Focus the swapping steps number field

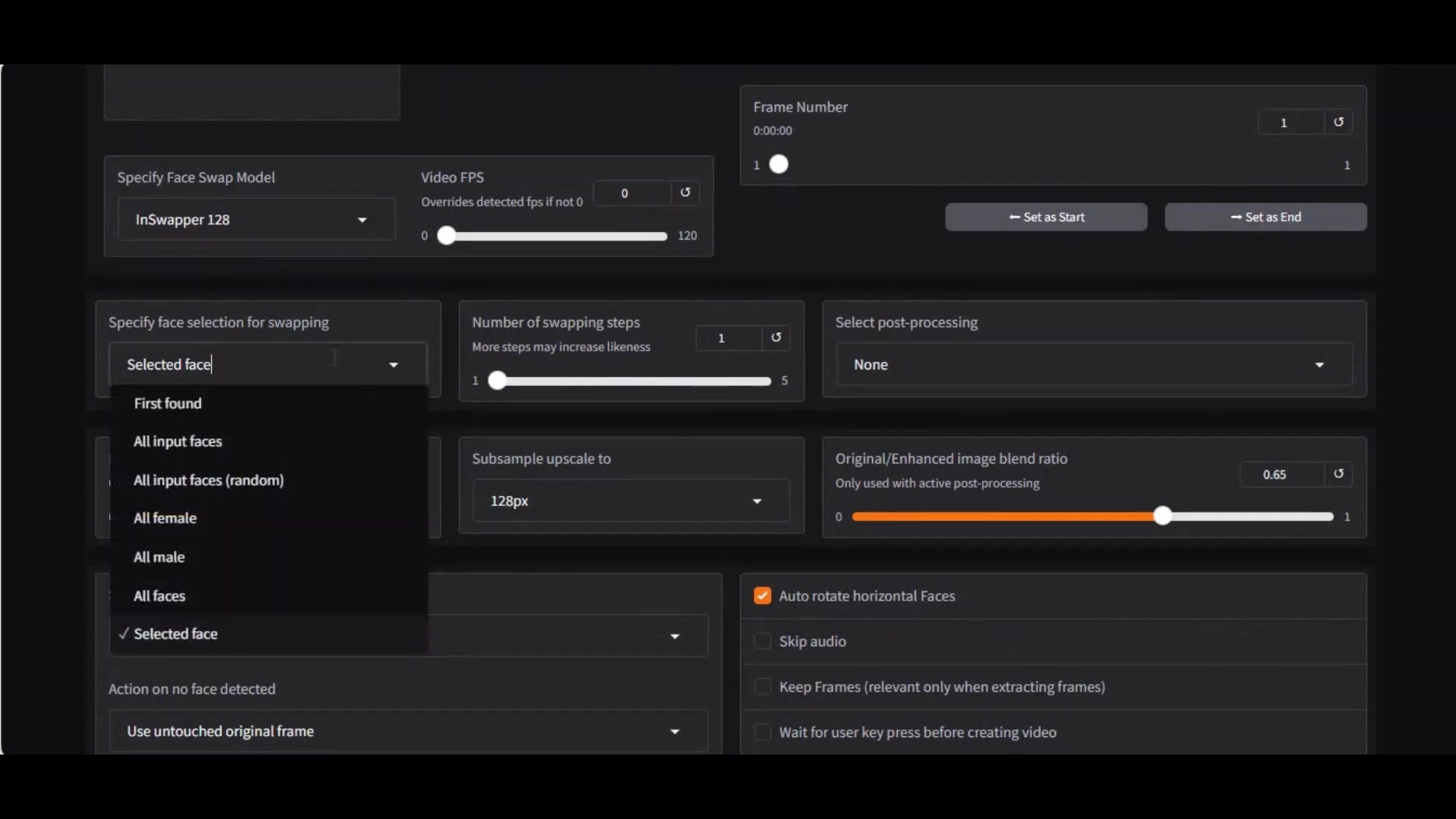click(x=729, y=337)
